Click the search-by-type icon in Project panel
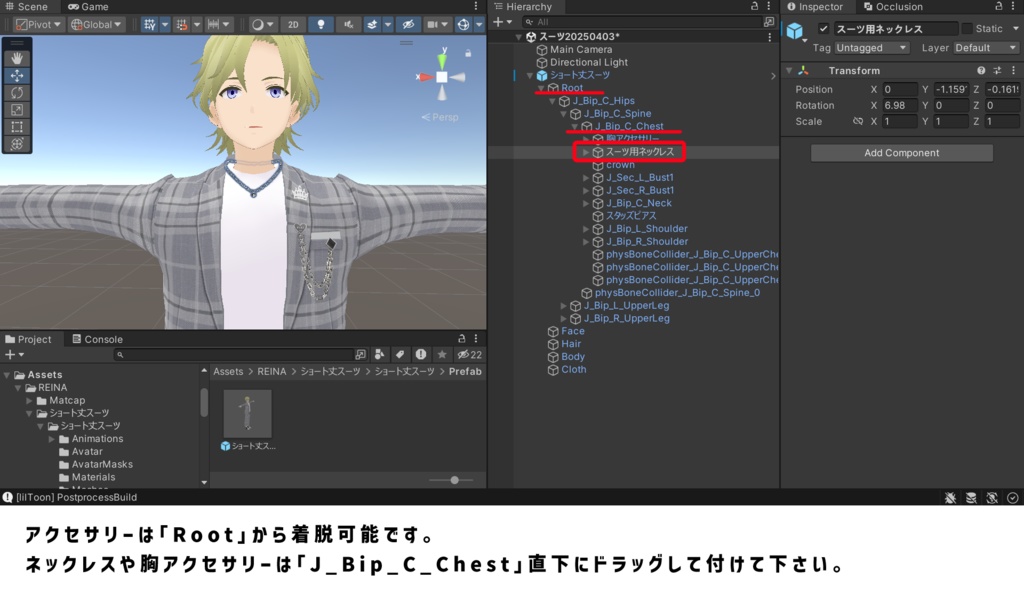 pos(378,354)
